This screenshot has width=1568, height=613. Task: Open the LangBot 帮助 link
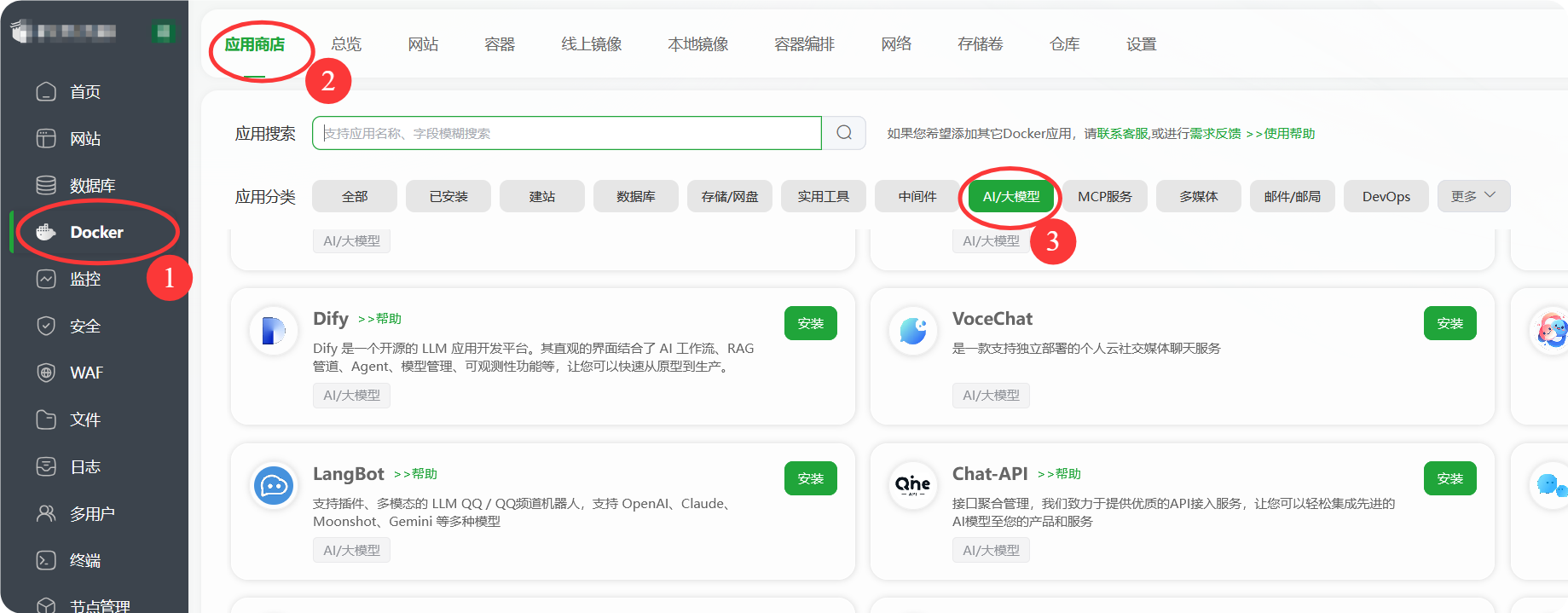pyautogui.click(x=415, y=474)
